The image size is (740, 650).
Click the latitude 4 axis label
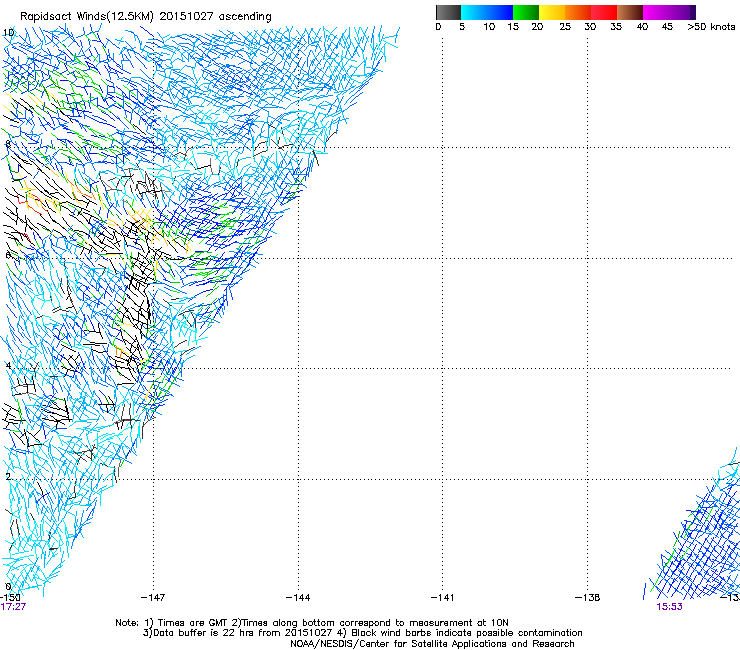pyautogui.click(x=8, y=365)
